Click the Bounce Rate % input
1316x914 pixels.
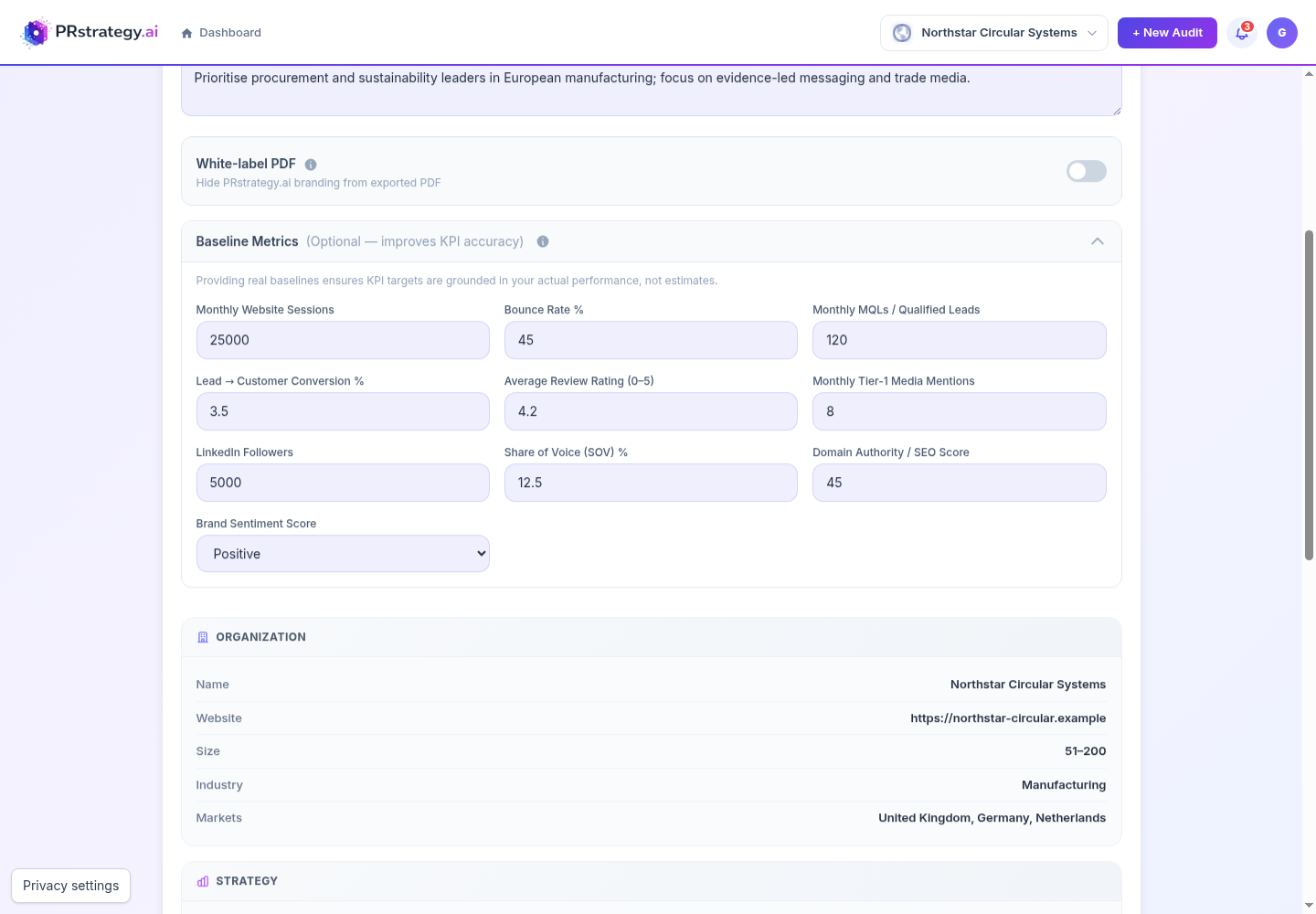tap(651, 340)
